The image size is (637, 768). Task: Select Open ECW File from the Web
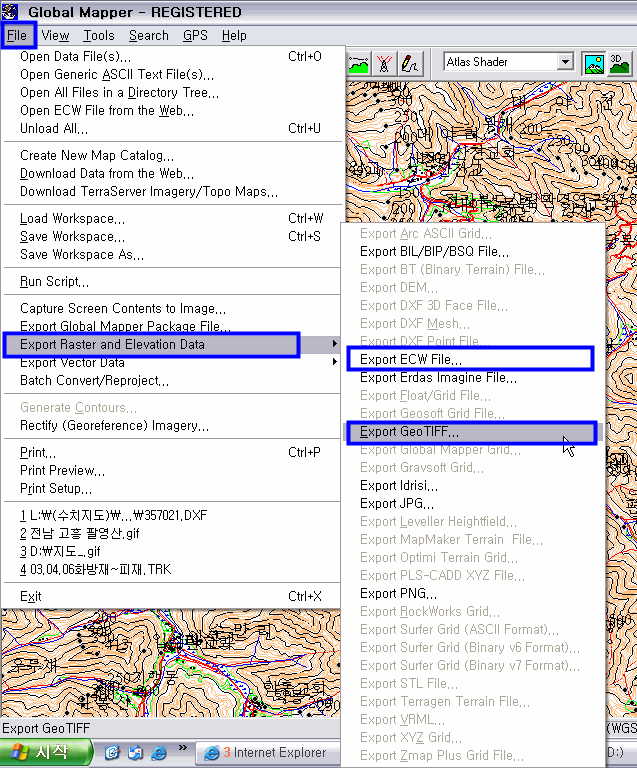pyautogui.click(x=171, y=111)
